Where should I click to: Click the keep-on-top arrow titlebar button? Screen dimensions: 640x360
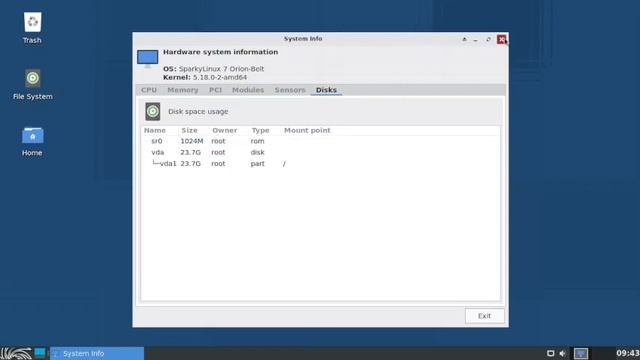coord(464,40)
